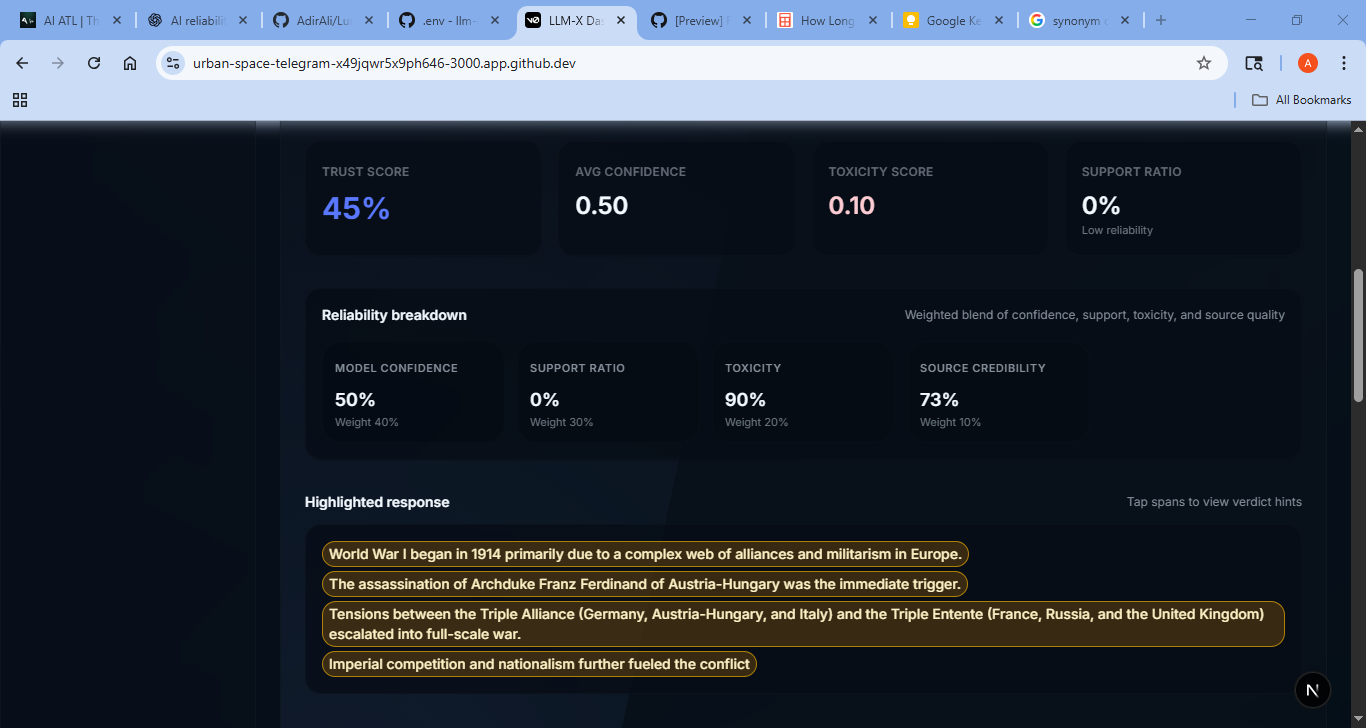Viewport: 1366px width, 728px height.
Task: Switch to the AI reliability tab
Action: [x=198, y=20]
